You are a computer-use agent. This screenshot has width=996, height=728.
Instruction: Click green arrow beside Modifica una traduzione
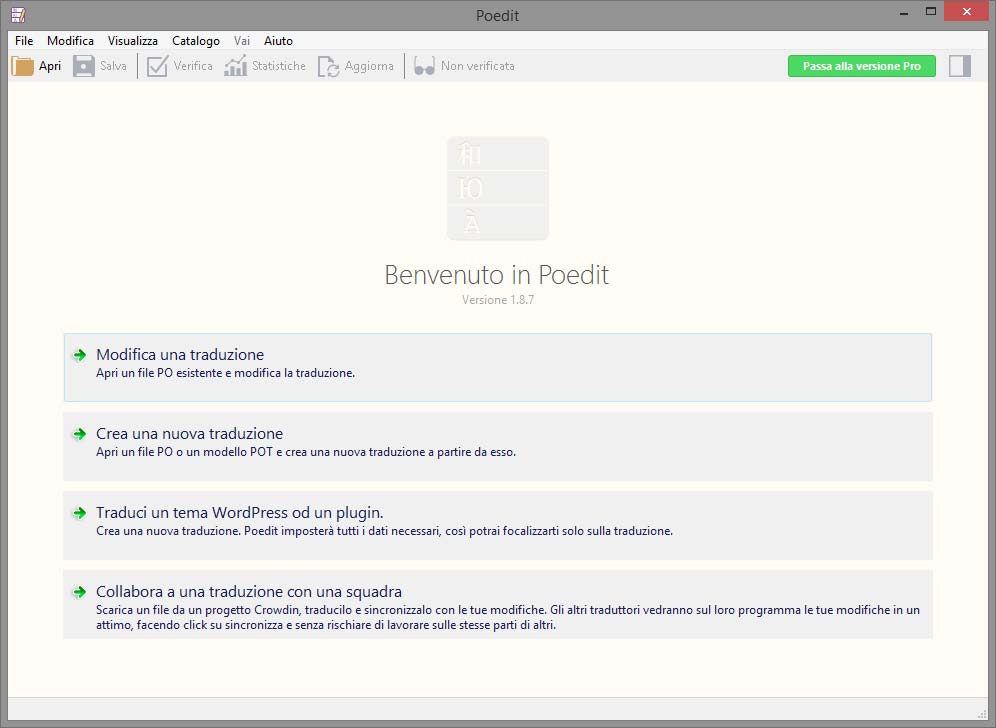[x=79, y=355]
